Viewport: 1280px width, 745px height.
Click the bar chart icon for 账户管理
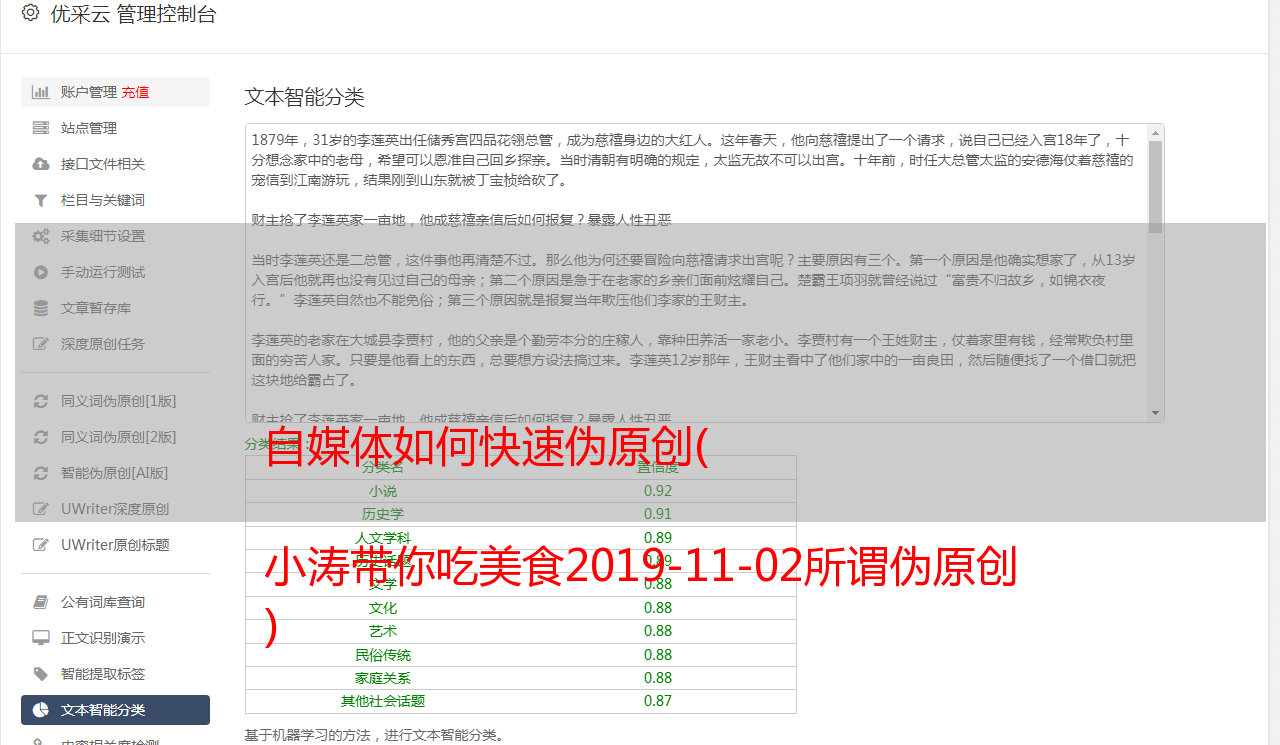[41, 92]
